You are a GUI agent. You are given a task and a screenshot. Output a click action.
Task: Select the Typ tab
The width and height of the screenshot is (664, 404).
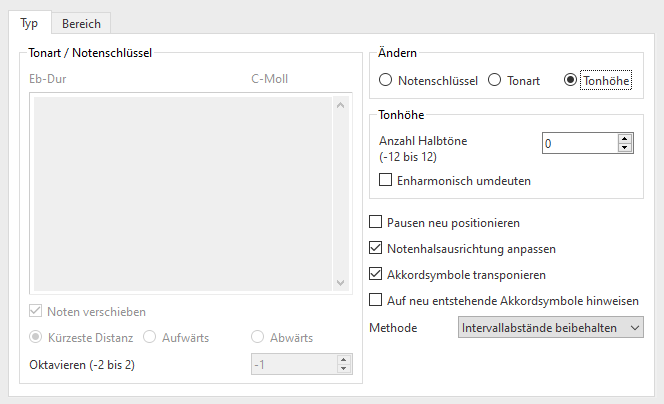coord(30,22)
